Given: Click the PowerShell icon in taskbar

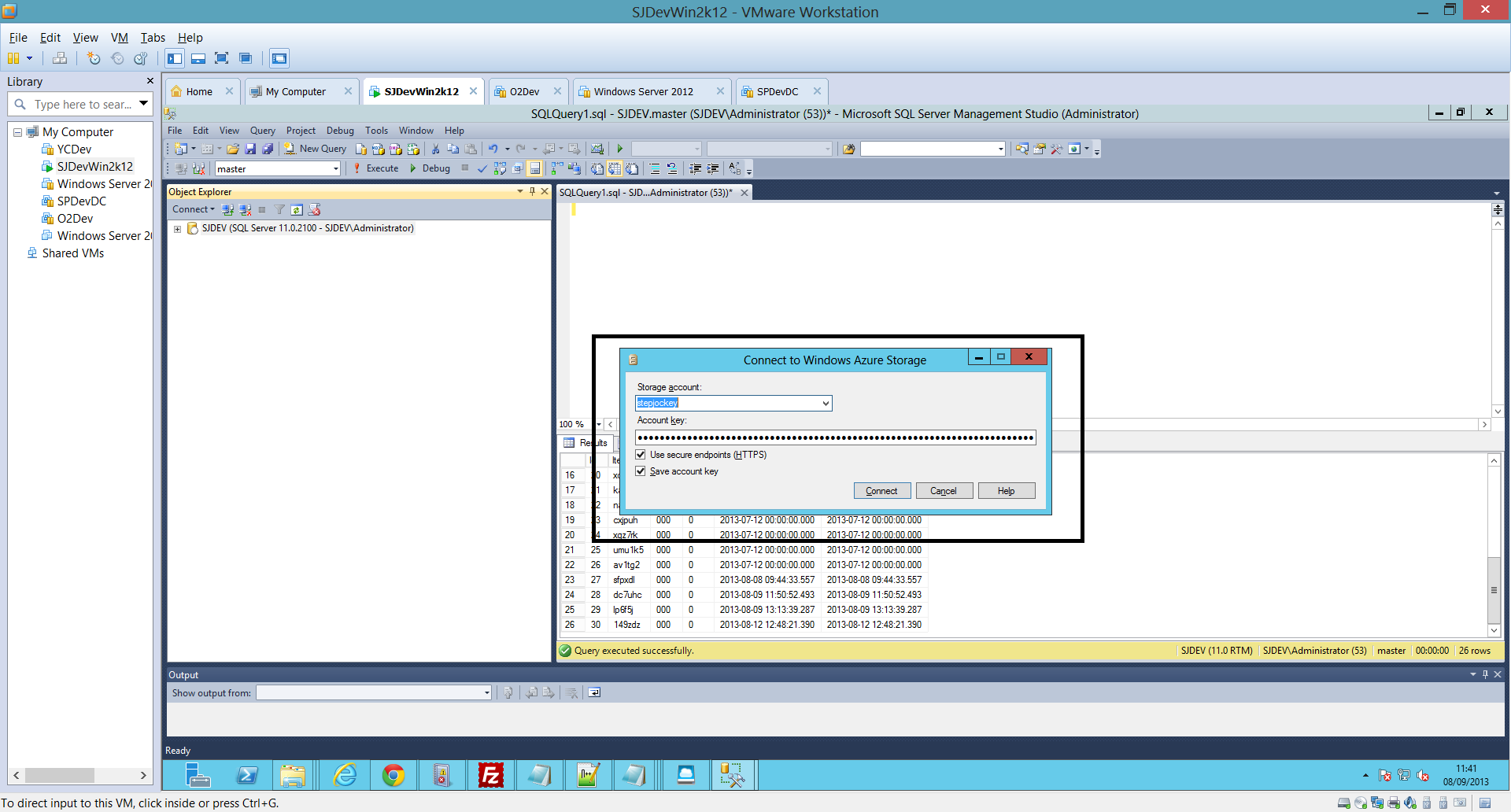Looking at the screenshot, I should coord(246,776).
